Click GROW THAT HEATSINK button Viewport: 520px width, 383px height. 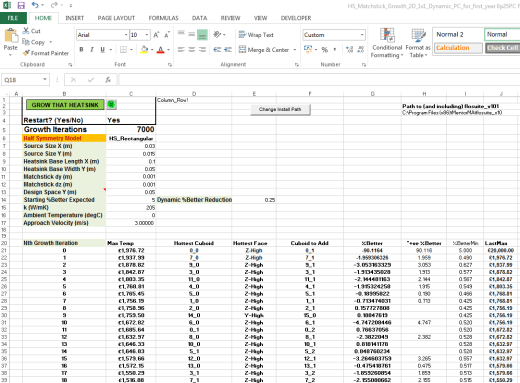[65, 105]
